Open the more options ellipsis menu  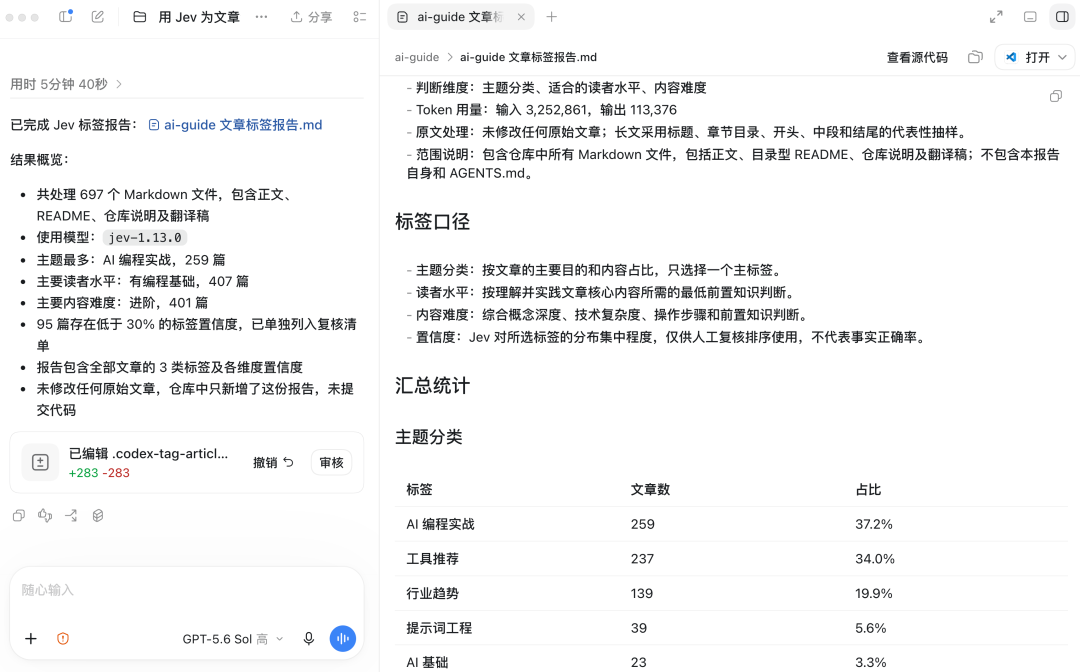point(261,17)
